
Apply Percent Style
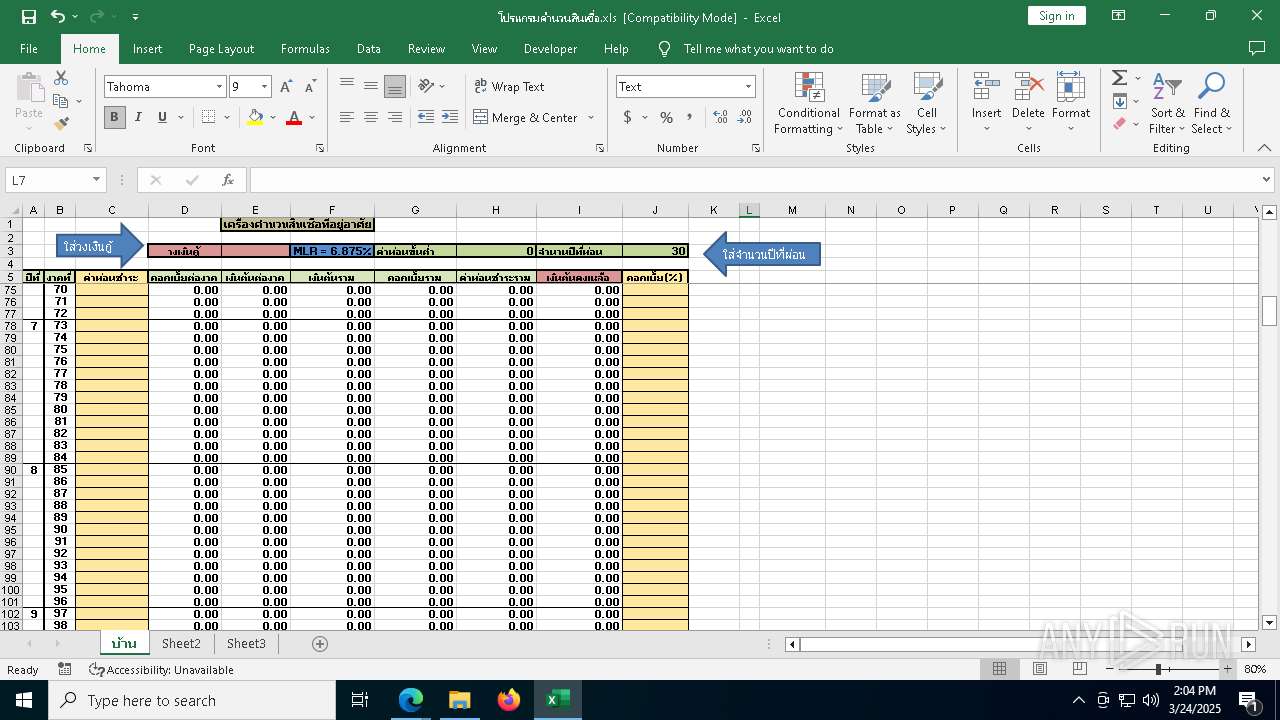pos(666,117)
